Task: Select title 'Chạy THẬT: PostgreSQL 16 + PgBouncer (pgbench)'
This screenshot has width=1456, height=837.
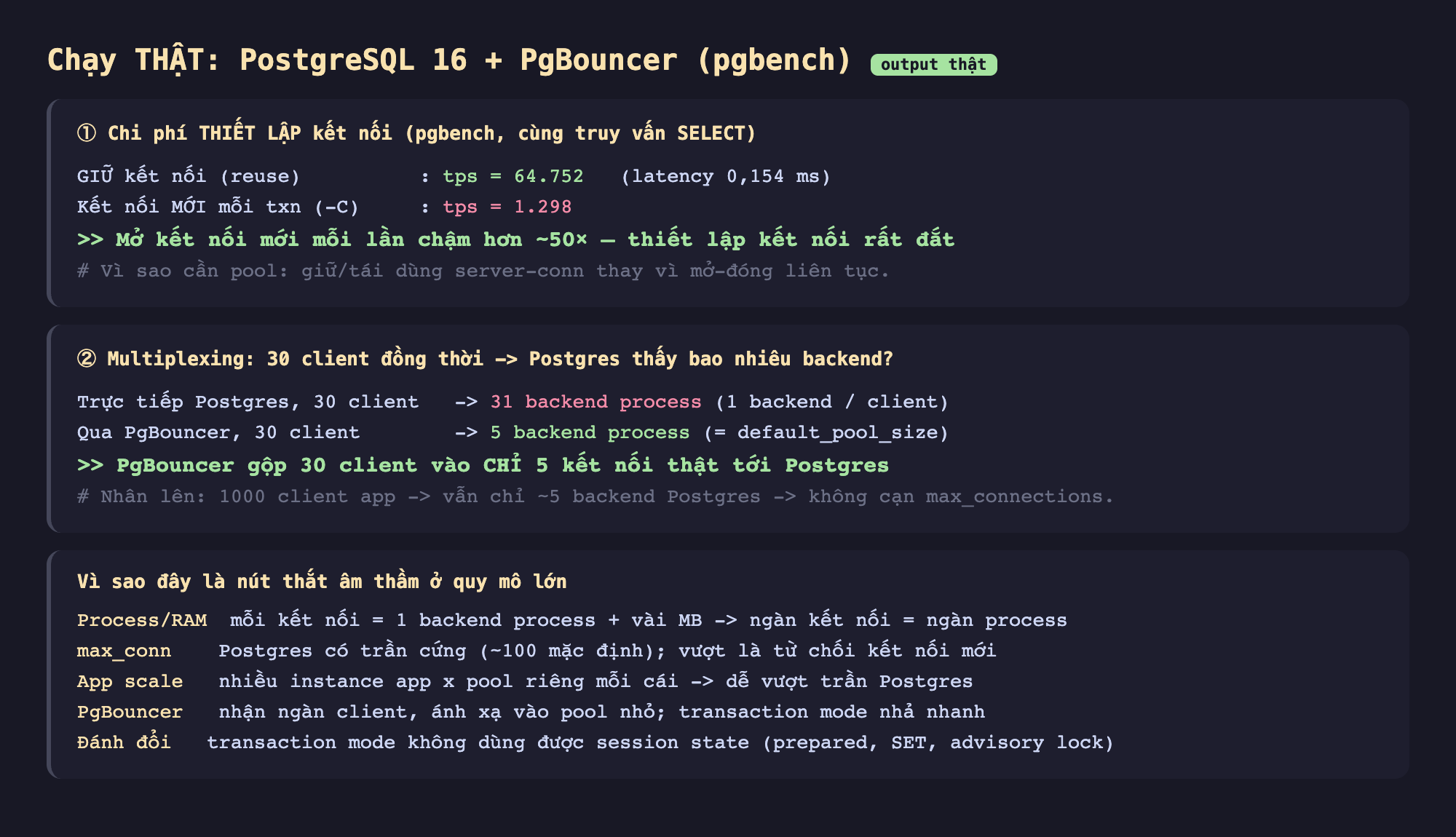Action: [x=449, y=60]
